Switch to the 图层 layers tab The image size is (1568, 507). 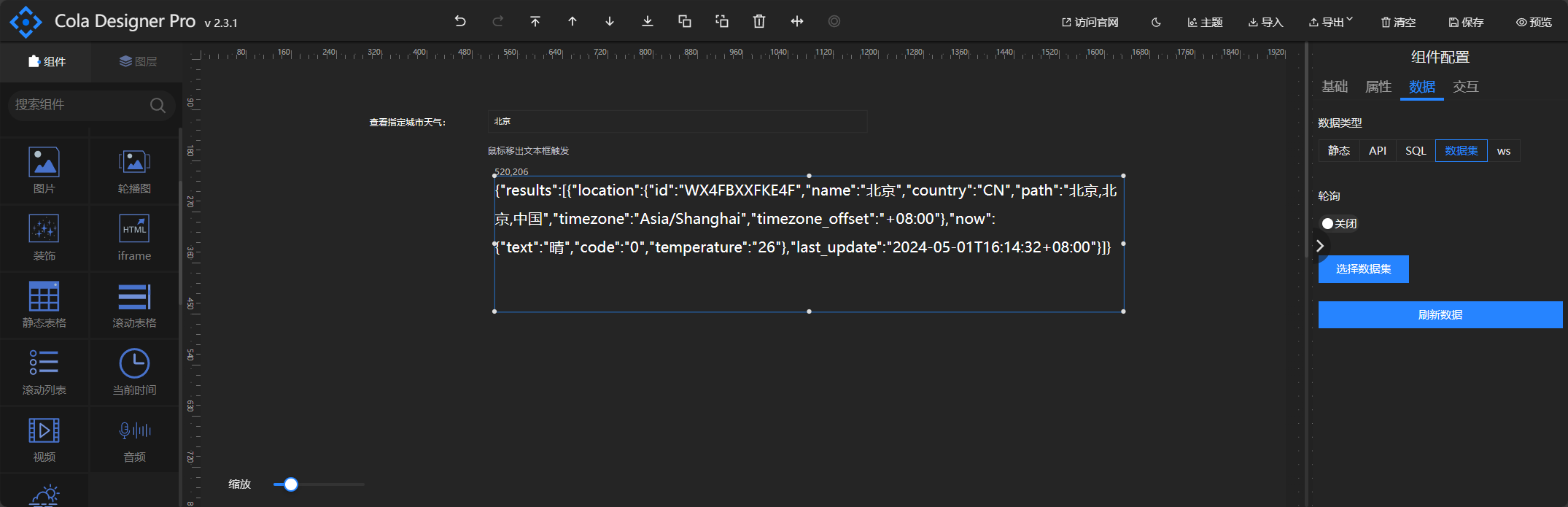pyautogui.click(x=138, y=62)
